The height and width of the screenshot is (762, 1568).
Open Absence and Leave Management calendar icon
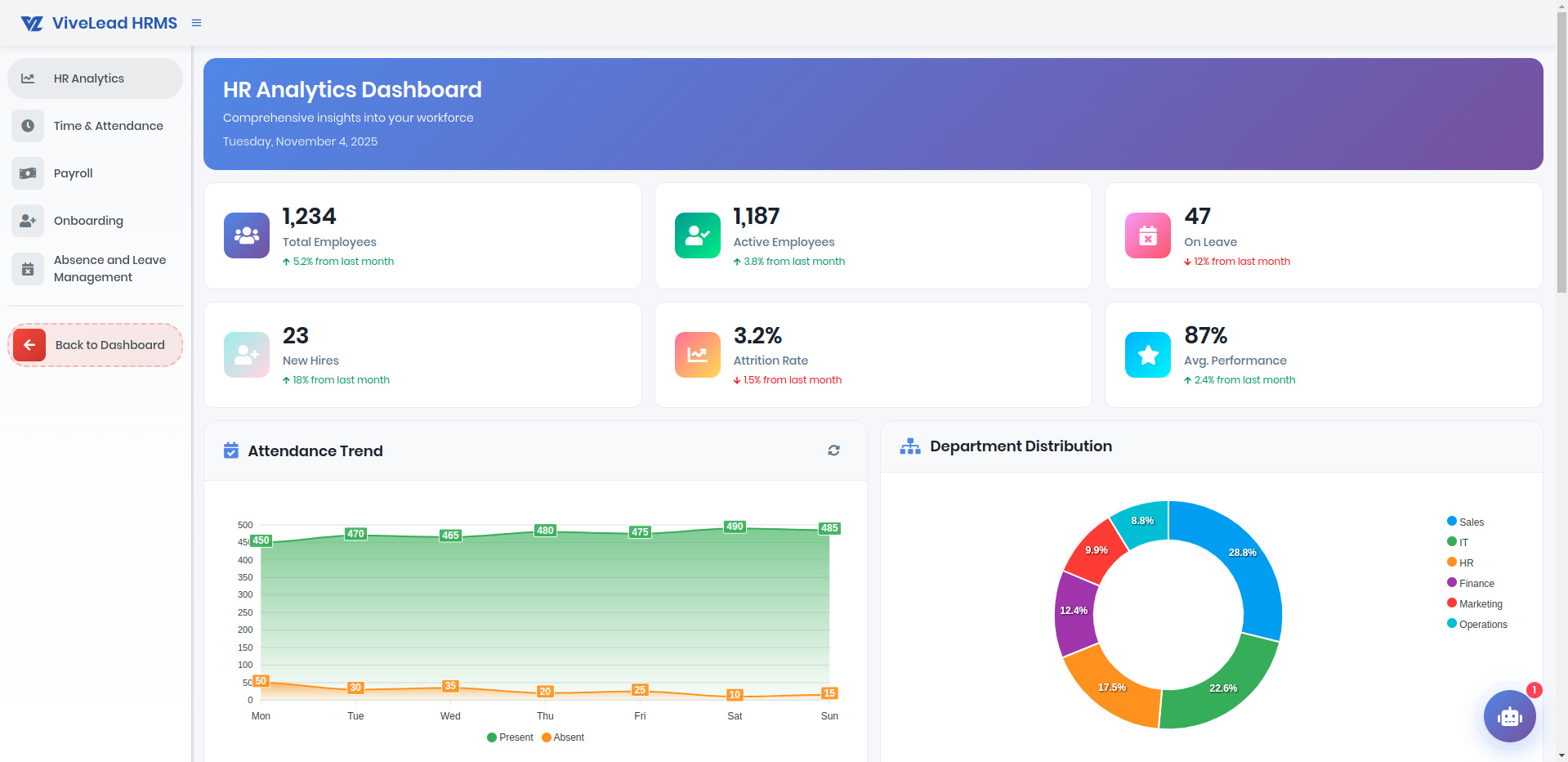[x=28, y=268]
